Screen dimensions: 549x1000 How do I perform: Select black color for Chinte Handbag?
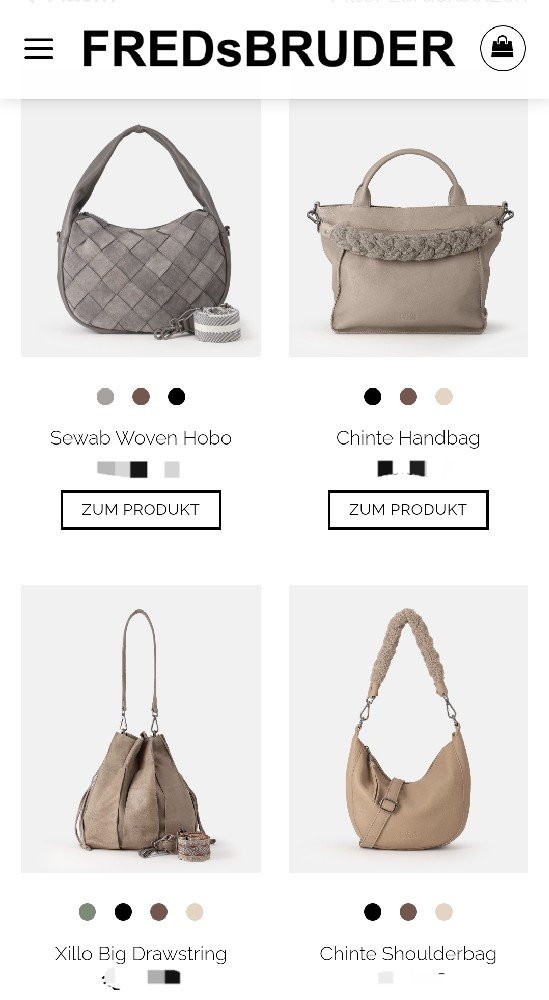click(372, 397)
